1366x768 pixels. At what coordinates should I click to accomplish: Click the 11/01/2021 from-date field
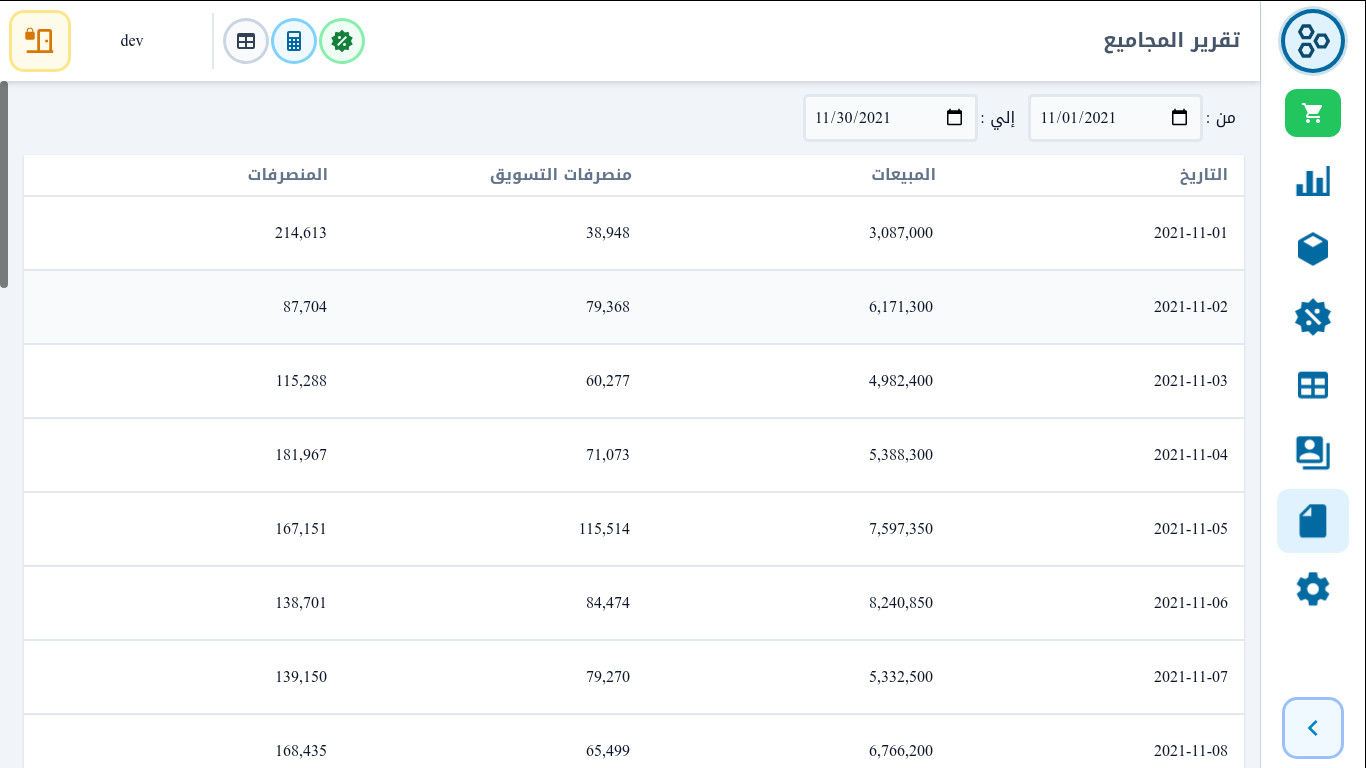[1090, 118]
